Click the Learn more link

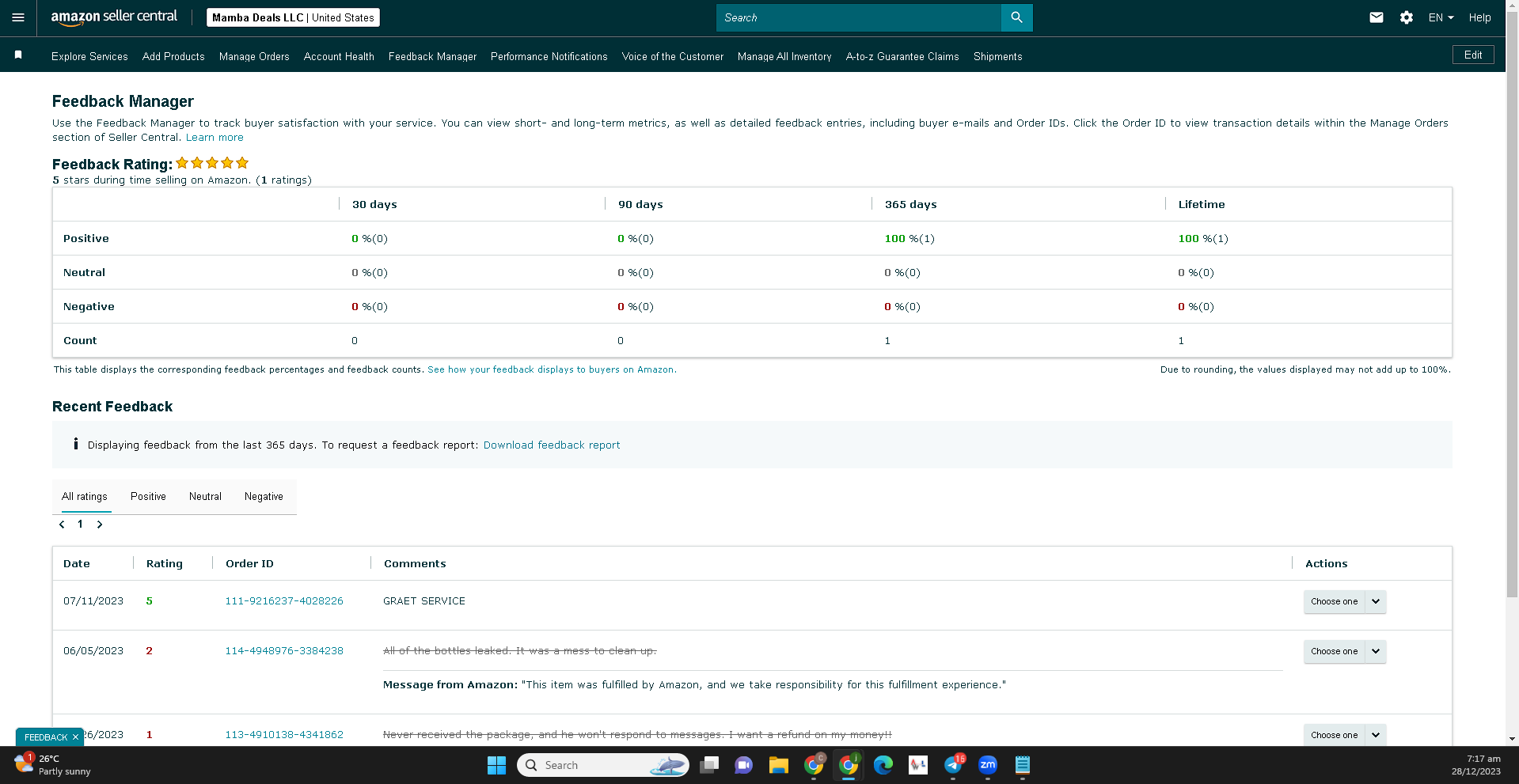[x=215, y=138]
